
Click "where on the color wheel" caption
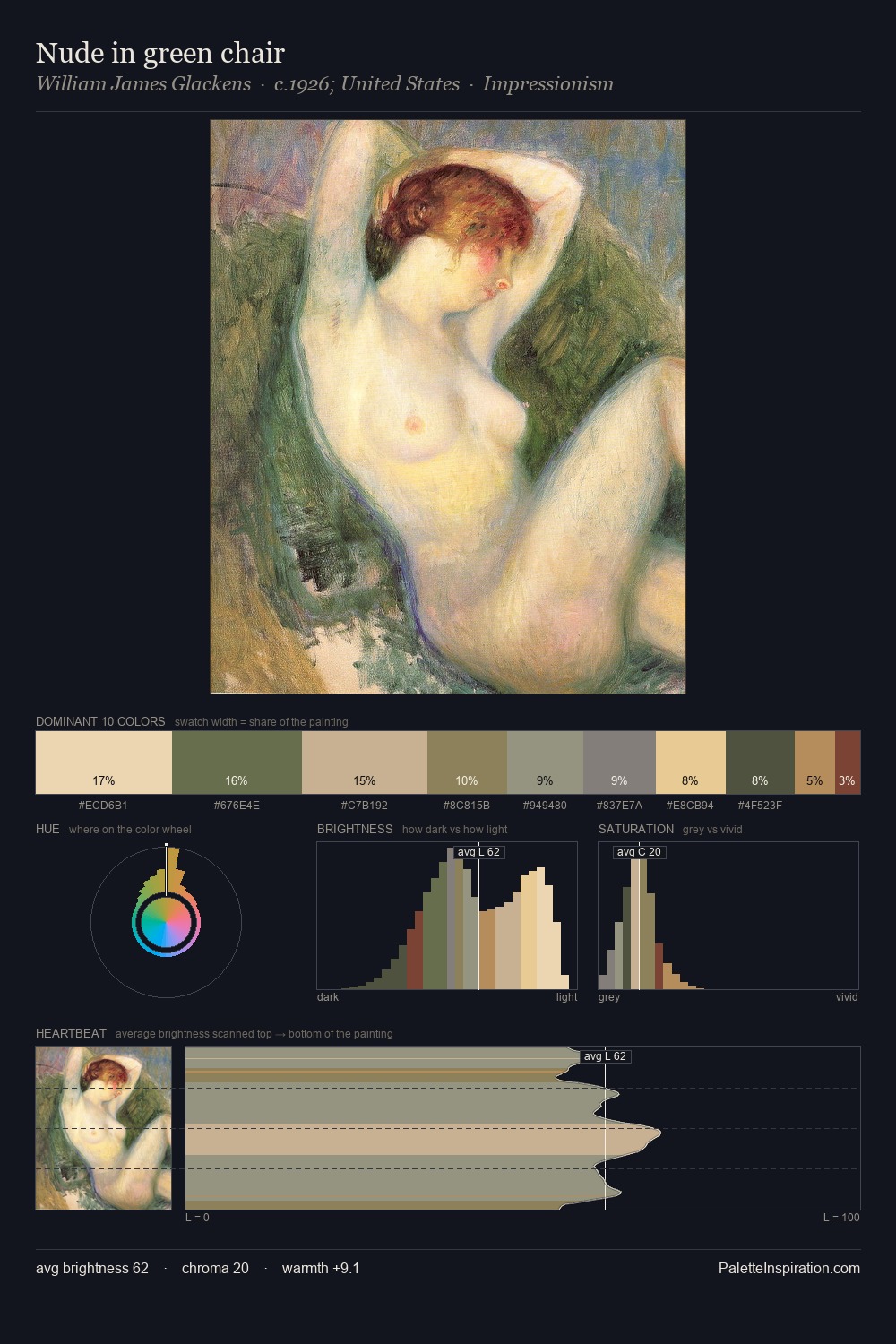(130, 830)
